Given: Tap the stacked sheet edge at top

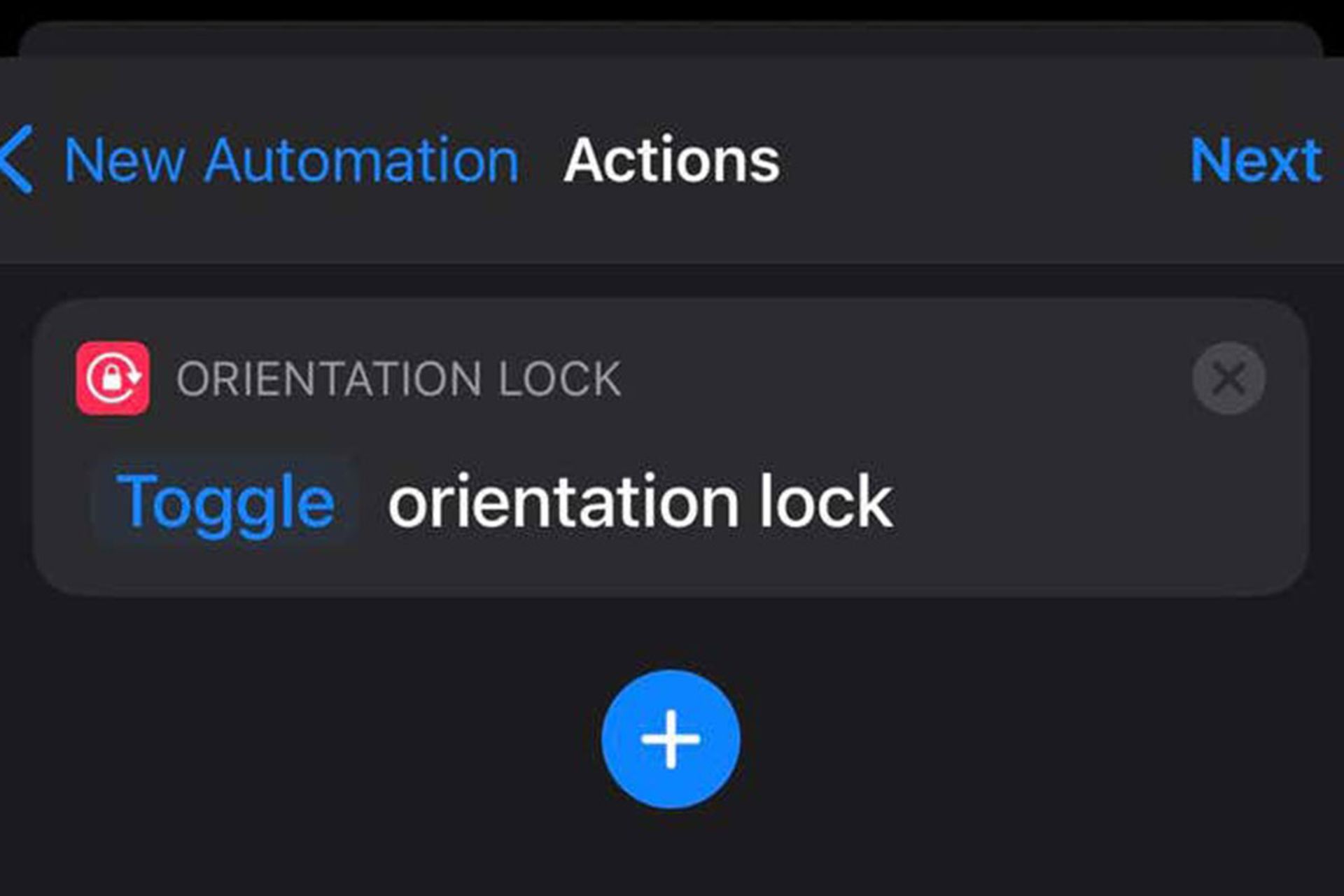Looking at the screenshot, I should pos(671,39).
